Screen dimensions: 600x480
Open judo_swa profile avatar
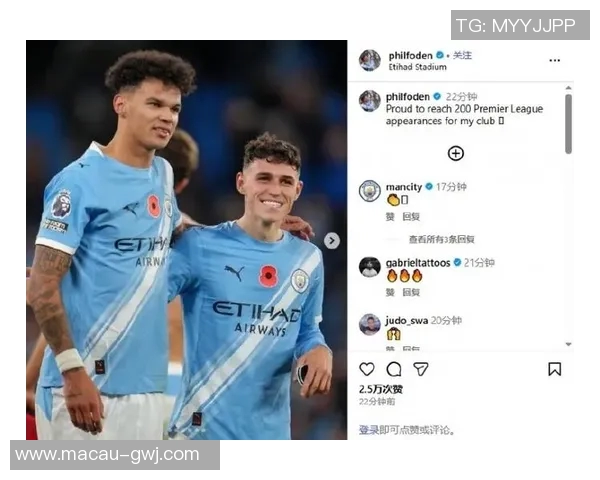pos(370,325)
